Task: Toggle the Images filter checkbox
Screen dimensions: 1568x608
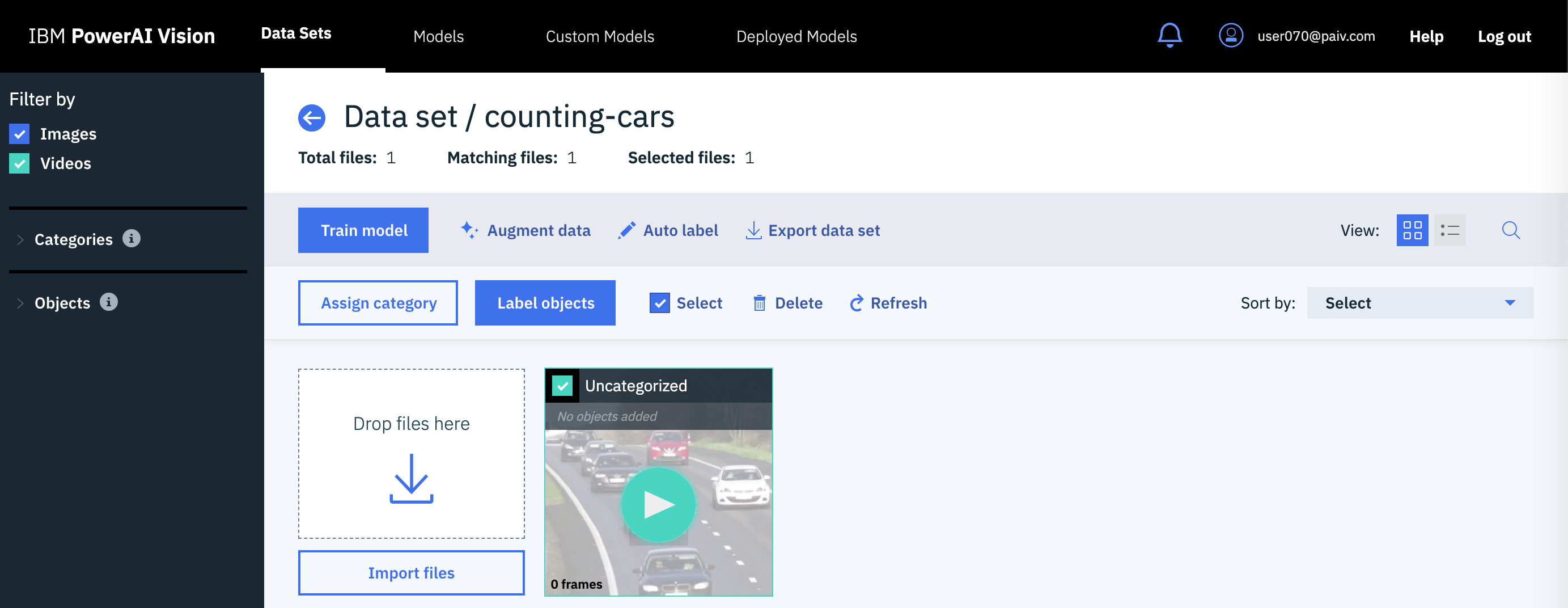Action: point(19,134)
